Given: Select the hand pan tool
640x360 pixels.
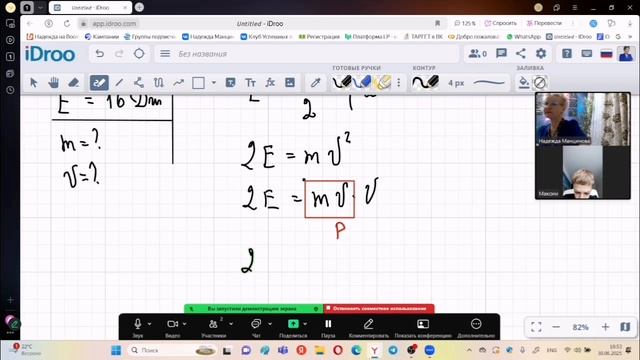Looking at the screenshot, I should point(53,83).
